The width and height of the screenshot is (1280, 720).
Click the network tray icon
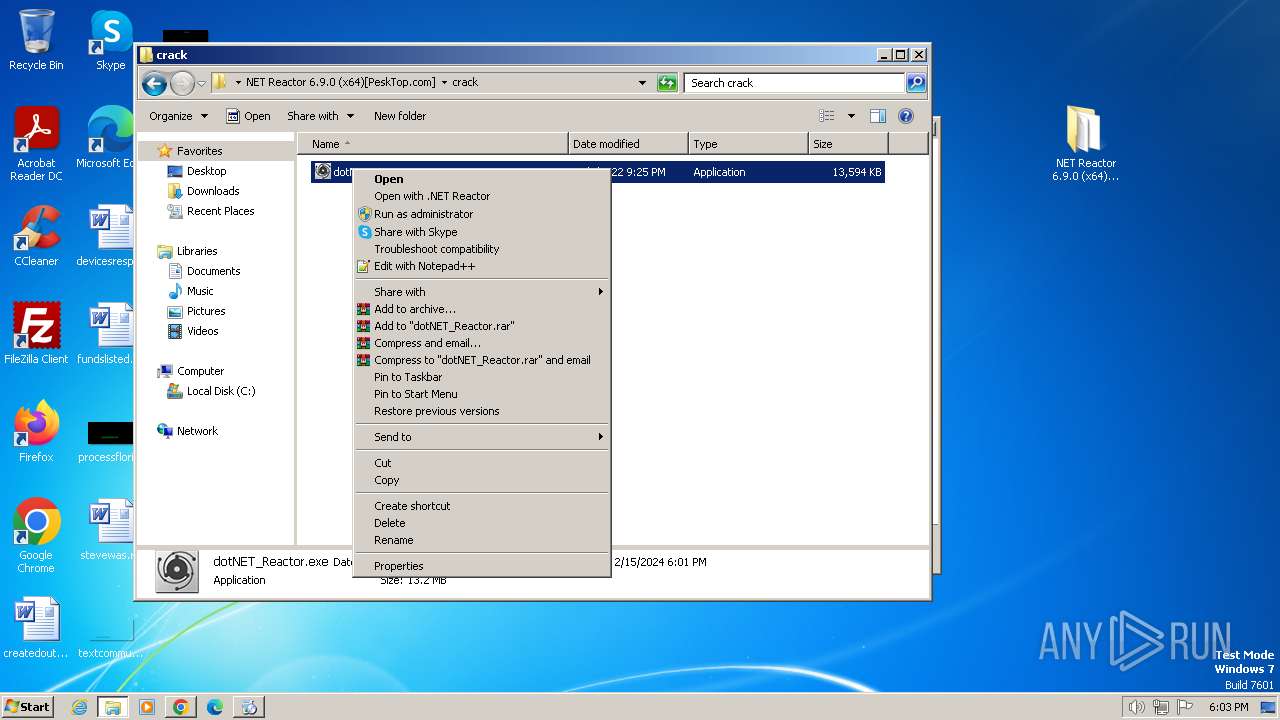tap(1161, 707)
